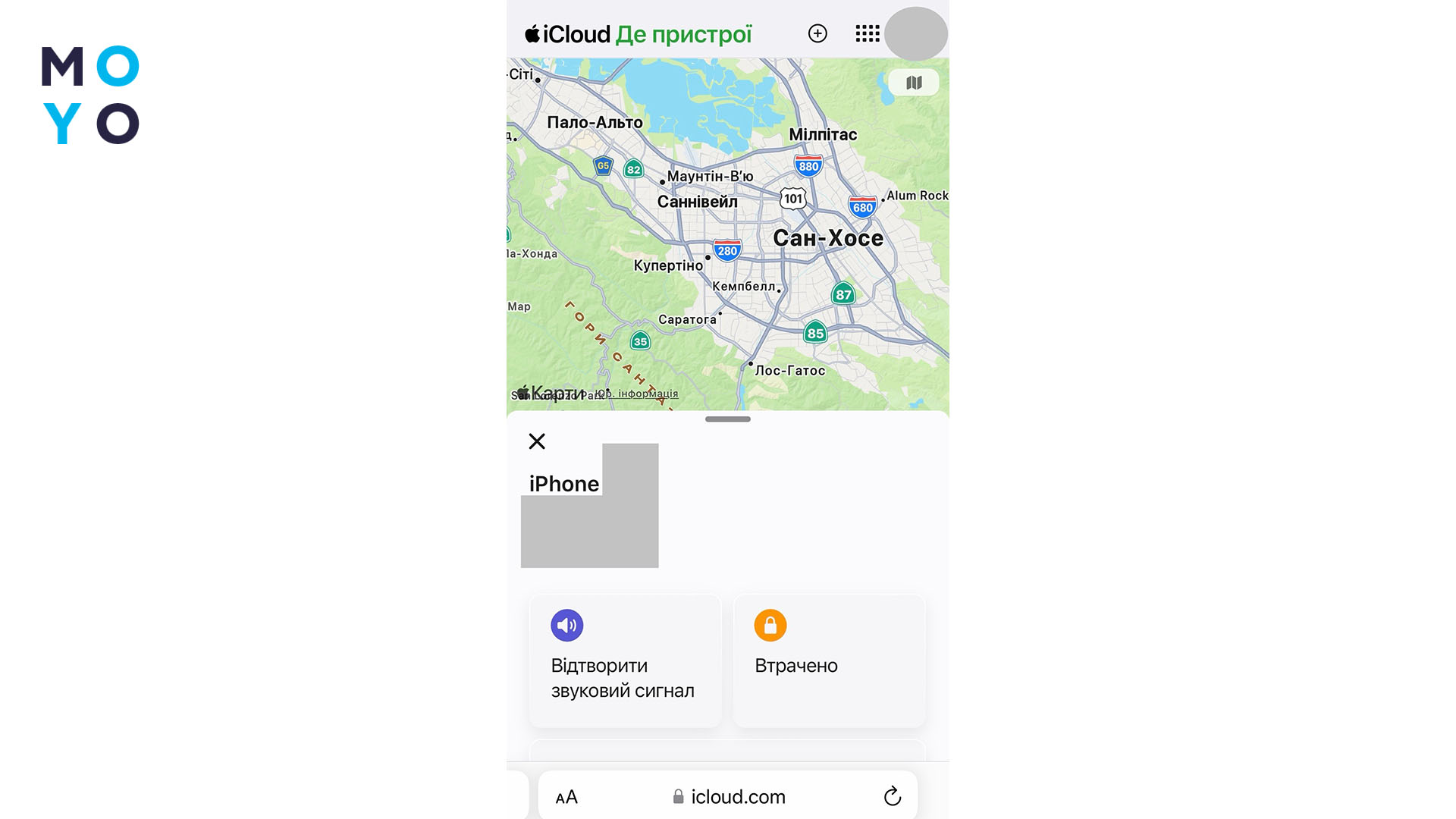Screen dimensions: 1456x819
Task: Toggle the map satellite view button
Action: click(913, 82)
